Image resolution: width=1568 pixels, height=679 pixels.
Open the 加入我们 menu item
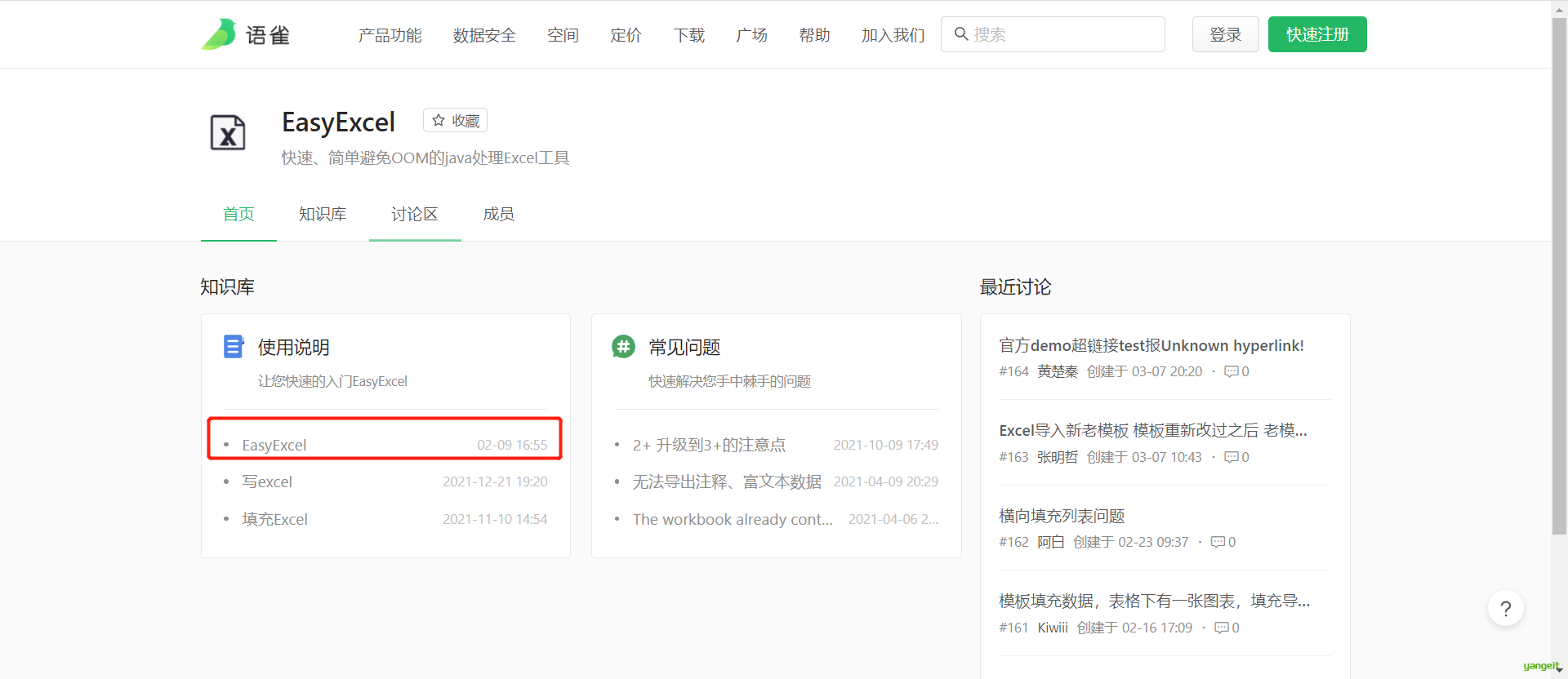(893, 35)
